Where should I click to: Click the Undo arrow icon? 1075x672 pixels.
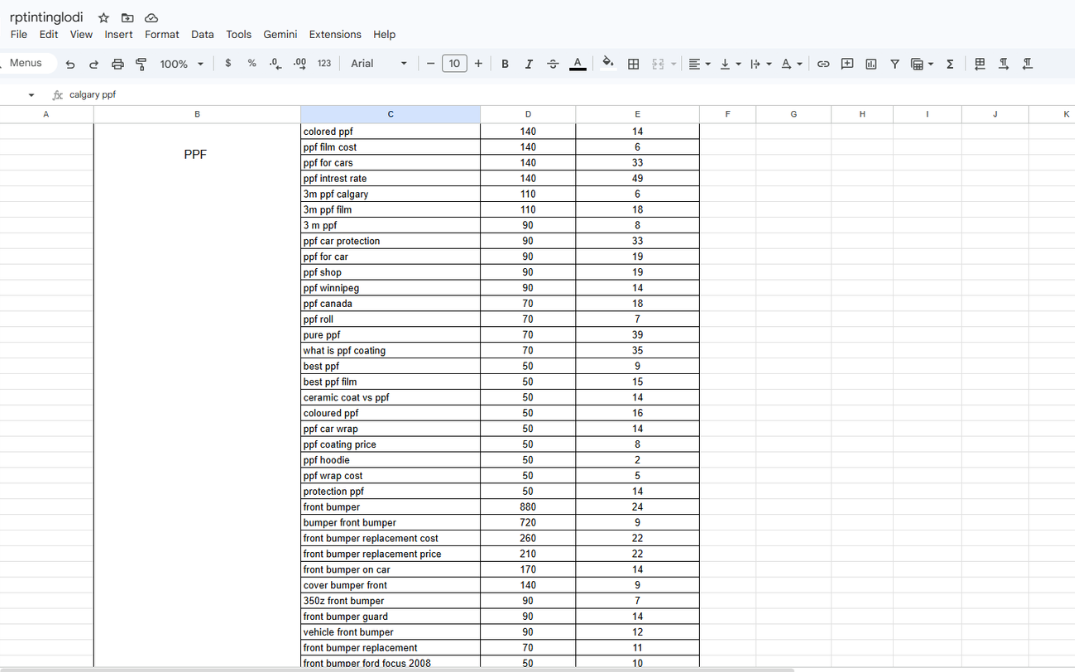[70, 64]
